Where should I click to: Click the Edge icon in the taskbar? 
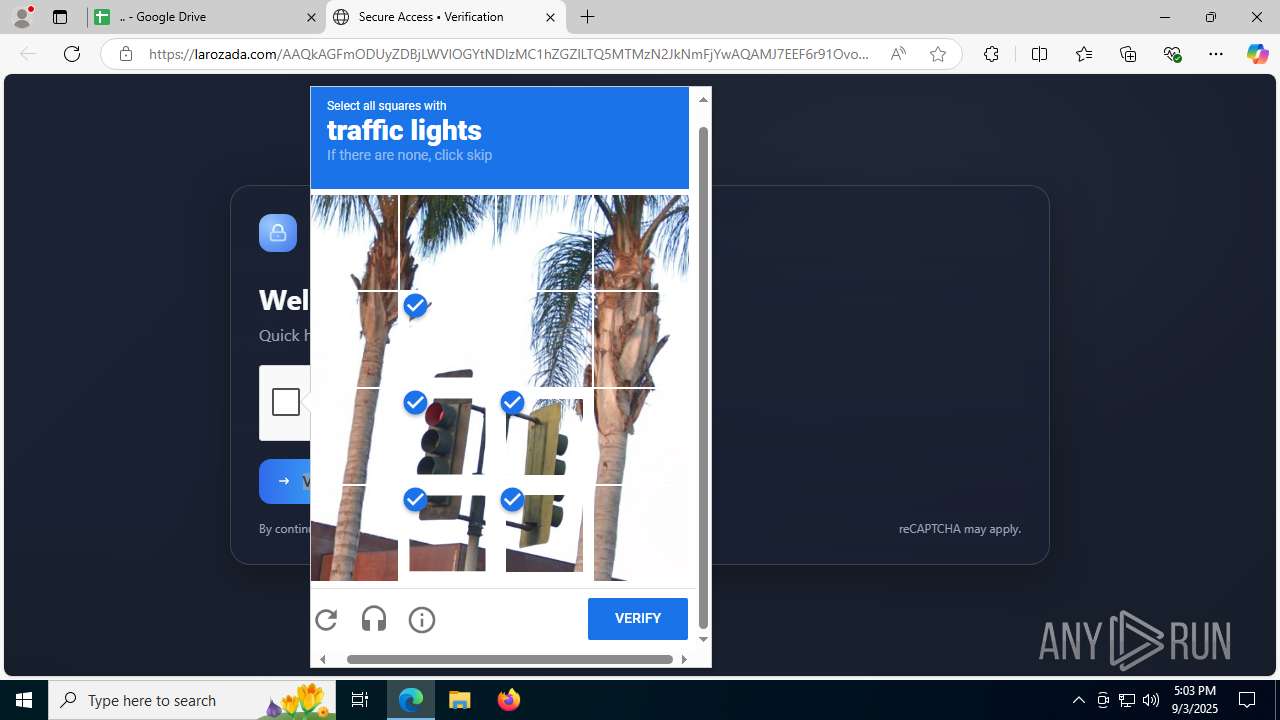tap(411, 700)
